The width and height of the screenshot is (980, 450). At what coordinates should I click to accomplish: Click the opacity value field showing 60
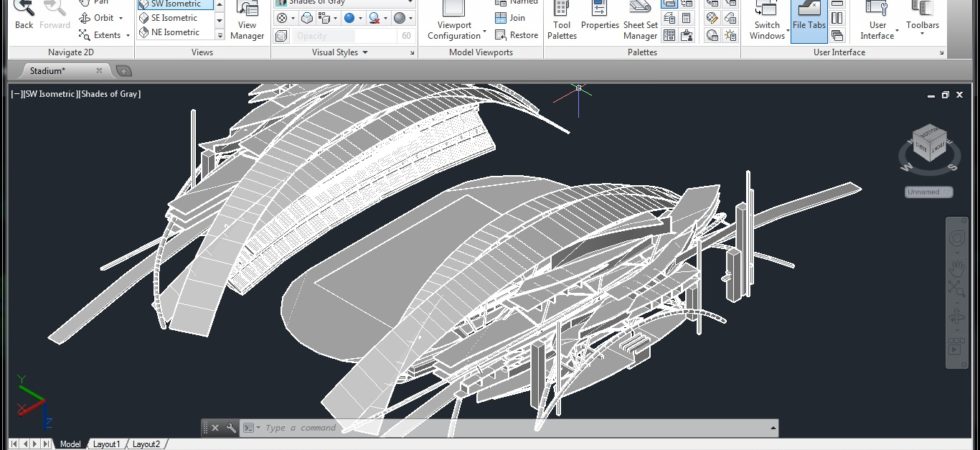click(x=406, y=36)
